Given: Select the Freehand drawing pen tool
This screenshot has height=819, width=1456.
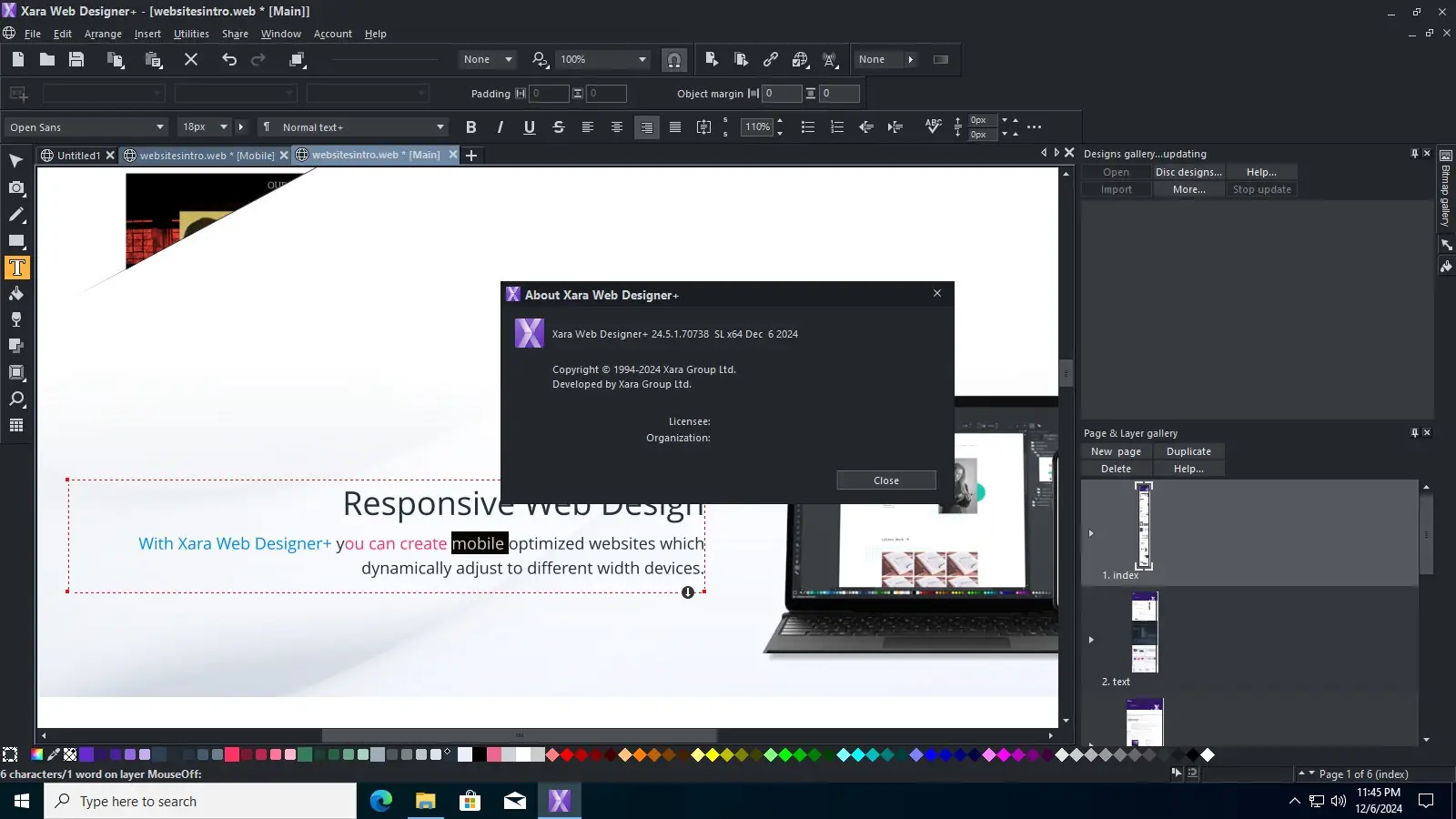Looking at the screenshot, I should click(16, 214).
